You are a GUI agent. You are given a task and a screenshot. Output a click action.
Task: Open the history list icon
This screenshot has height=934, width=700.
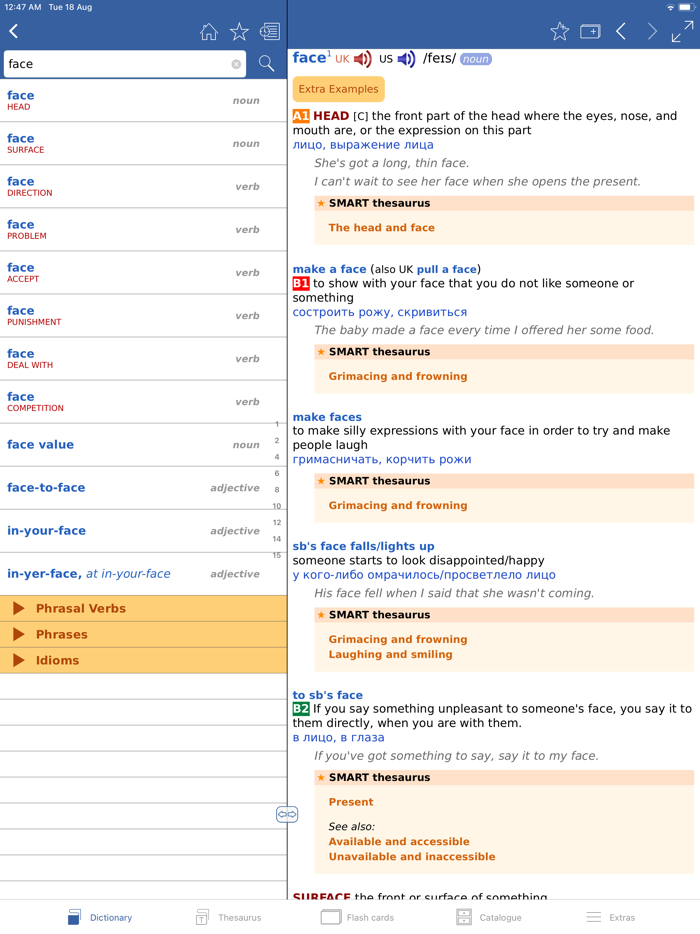coord(270,32)
